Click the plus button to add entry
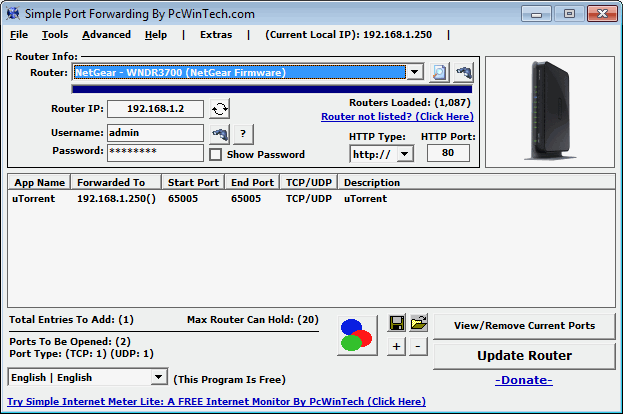Viewport: 623px width, 414px height. click(397, 346)
